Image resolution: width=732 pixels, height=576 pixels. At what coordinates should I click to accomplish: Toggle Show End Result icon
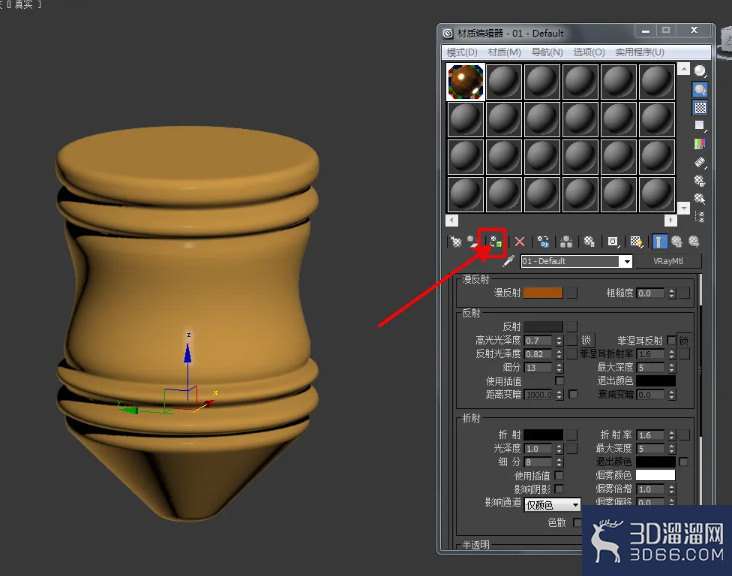(659, 241)
